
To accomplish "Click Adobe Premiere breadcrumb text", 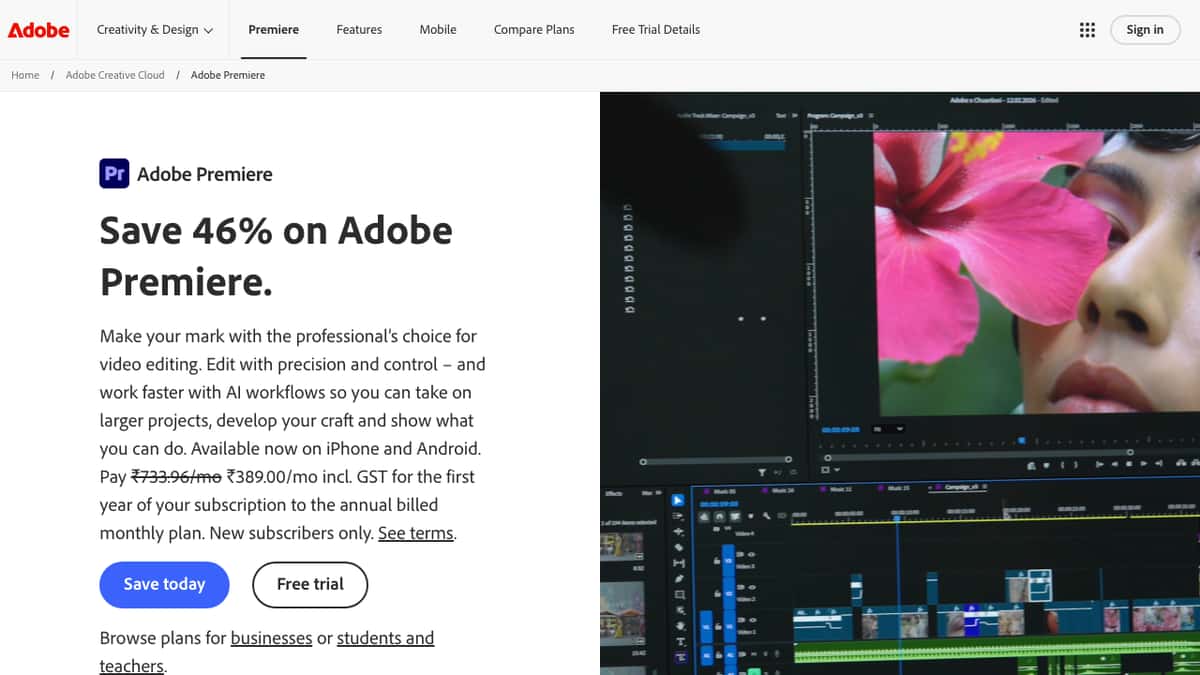I will coord(228,75).
